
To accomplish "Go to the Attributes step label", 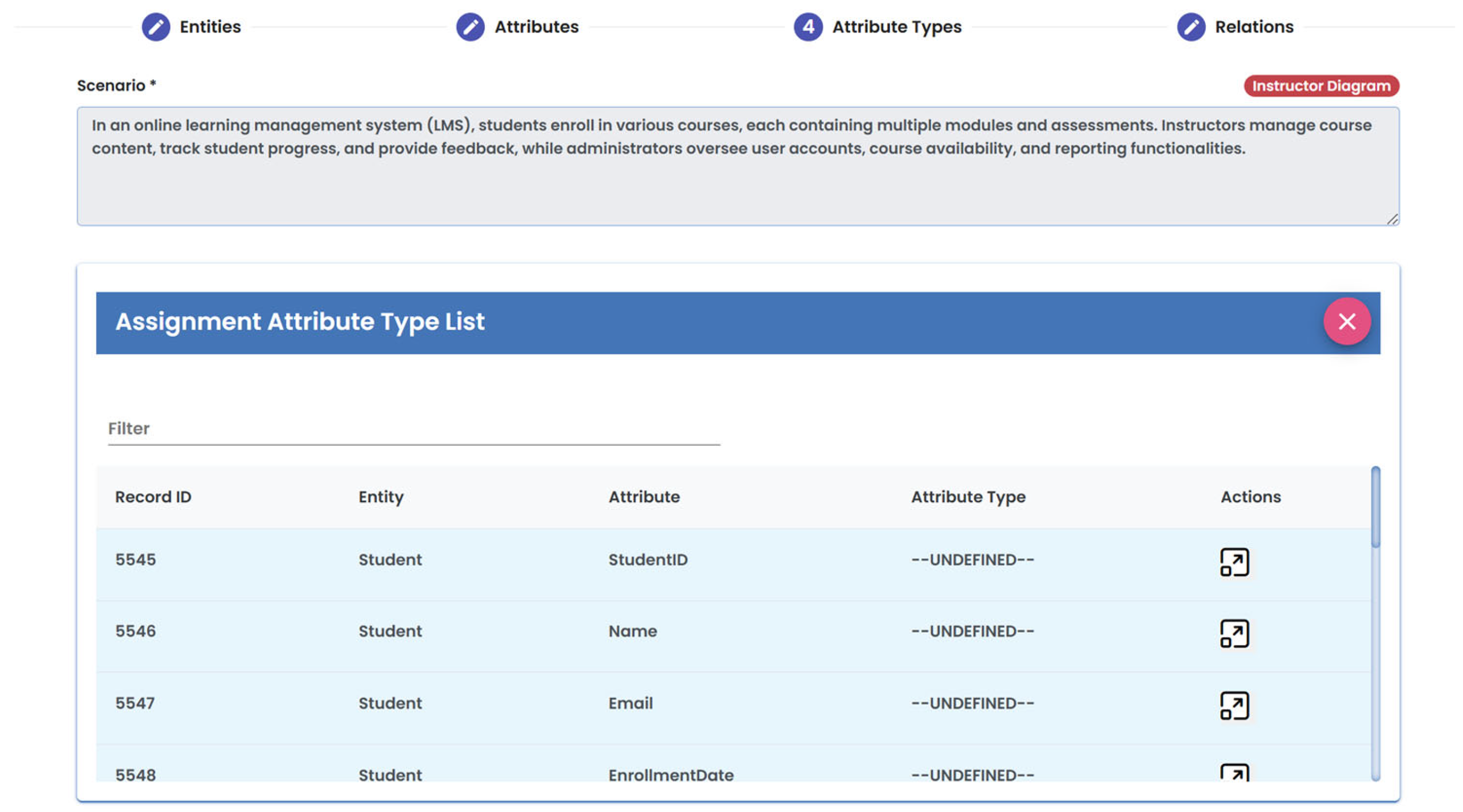I will 536,27.
